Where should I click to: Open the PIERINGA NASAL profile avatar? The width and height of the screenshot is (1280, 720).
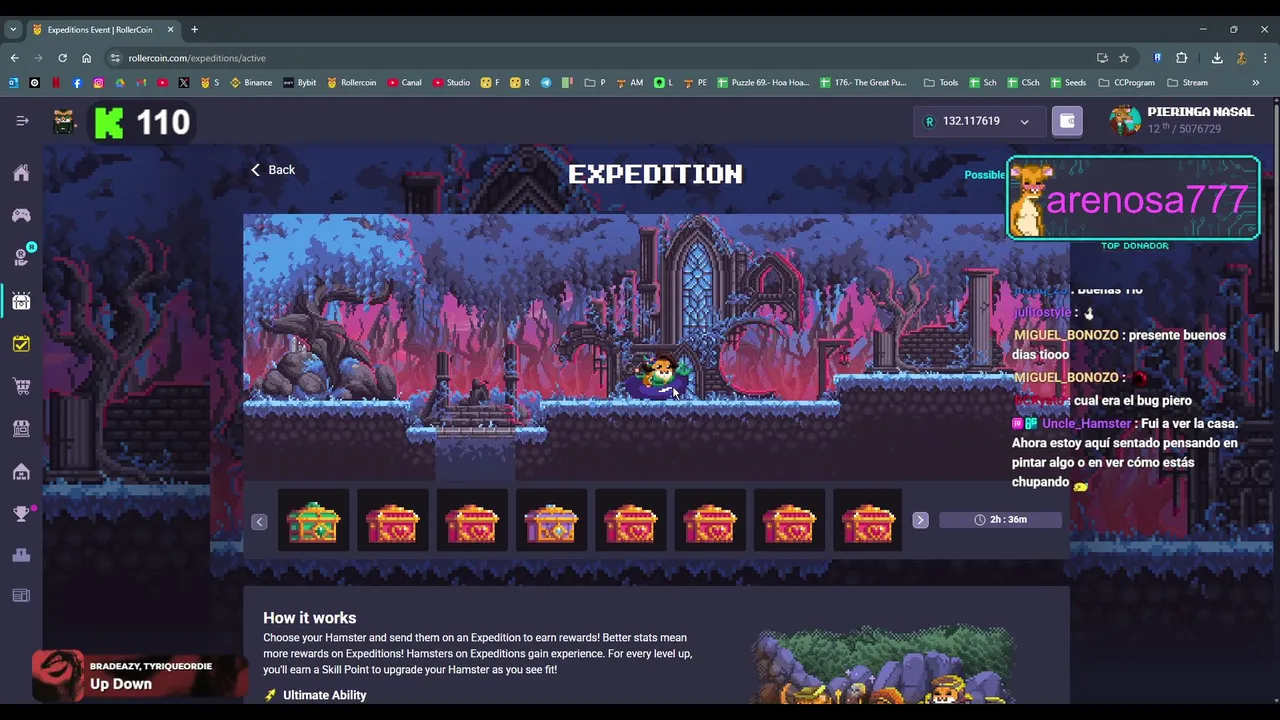pos(1125,120)
